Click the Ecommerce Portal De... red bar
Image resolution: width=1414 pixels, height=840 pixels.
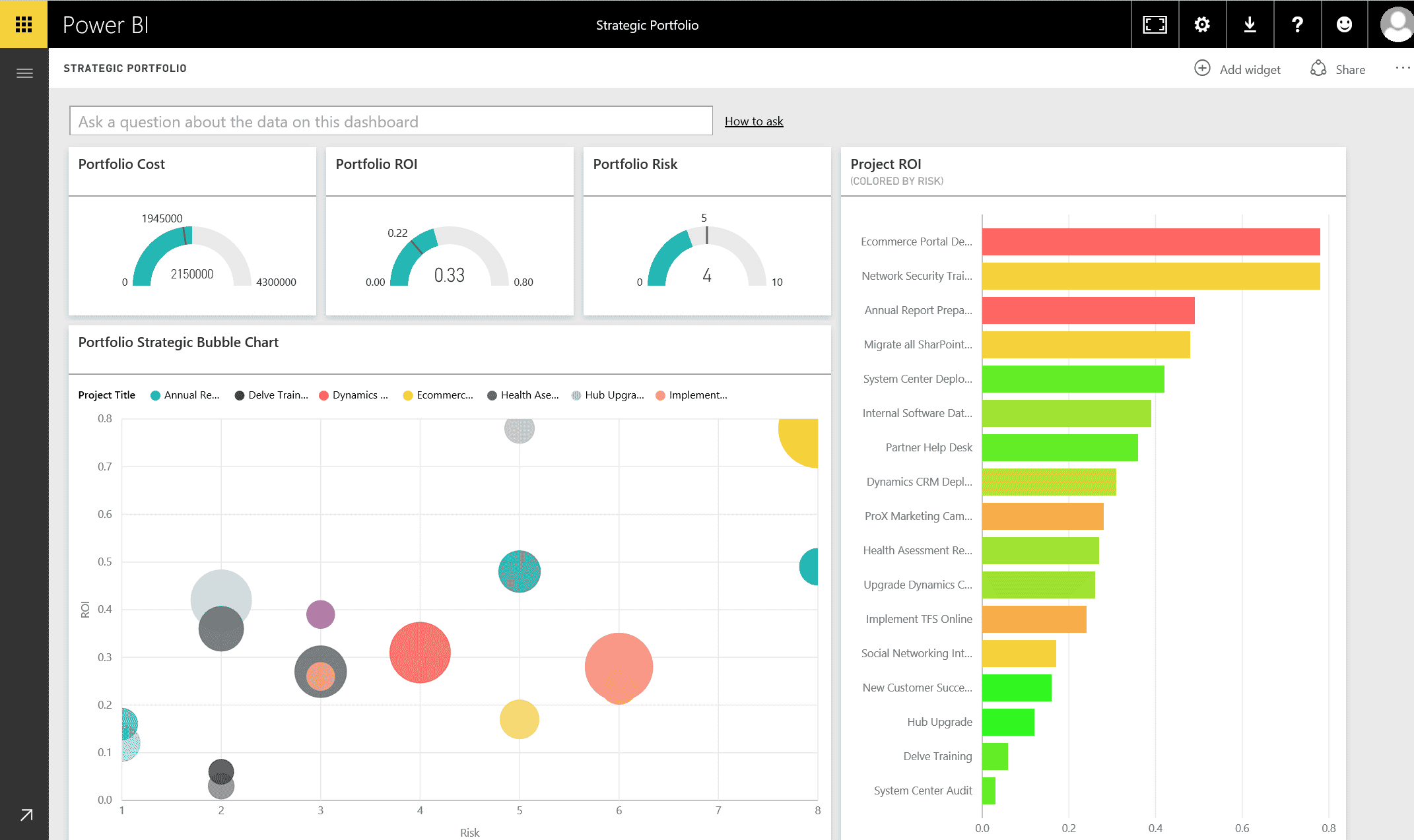pyautogui.click(x=1151, y=242)
